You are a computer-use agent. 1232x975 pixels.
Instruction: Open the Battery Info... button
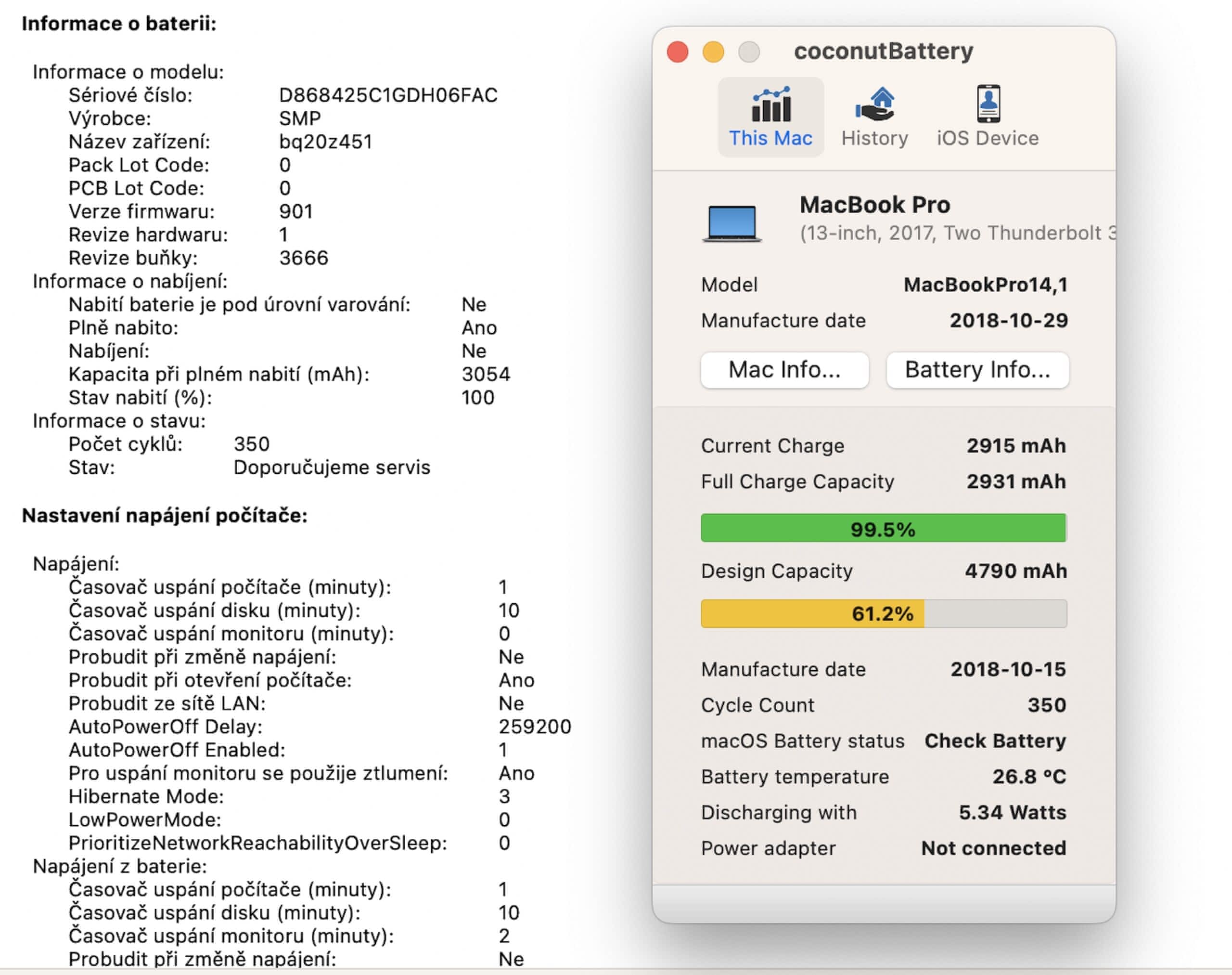[x=977, y=370]
